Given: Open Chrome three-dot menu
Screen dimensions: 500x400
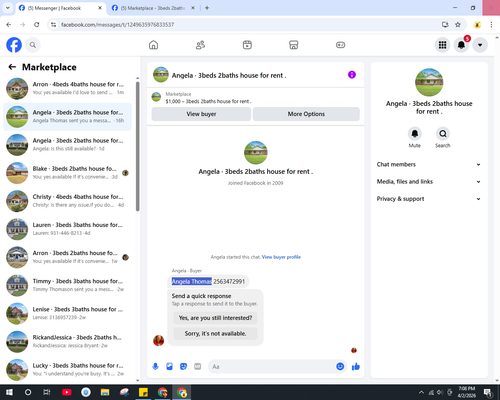Looking at the screenshot, I should (491, 25).
